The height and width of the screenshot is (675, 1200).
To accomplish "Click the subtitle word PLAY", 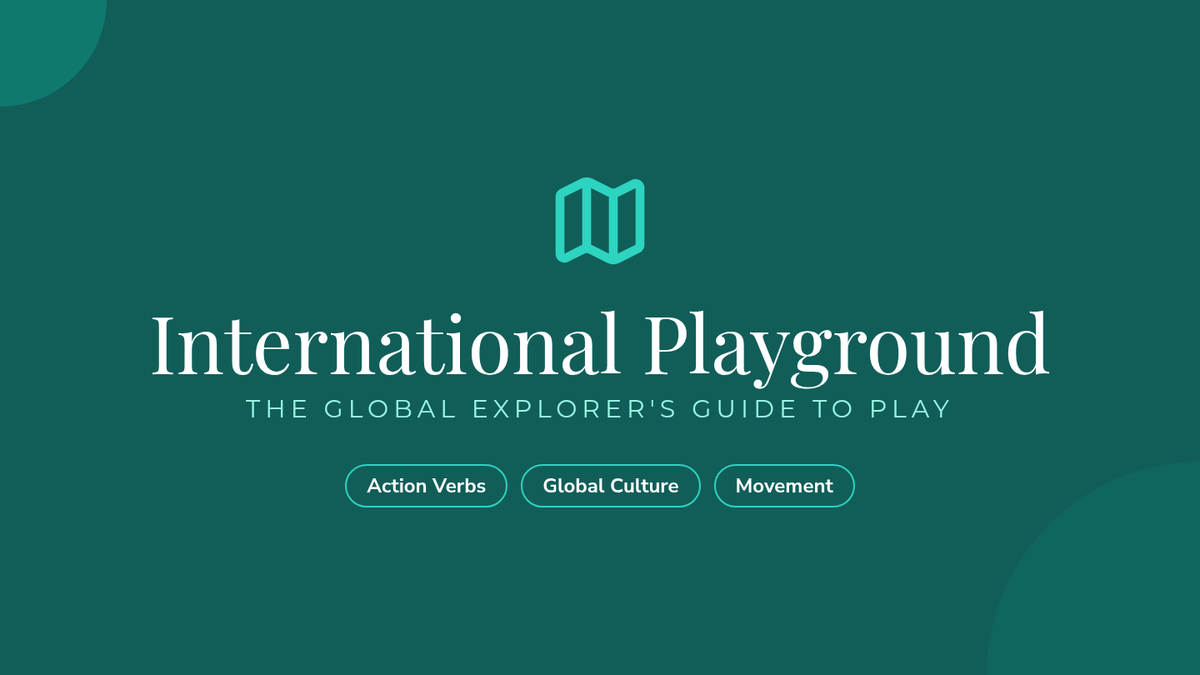I will click(910, 409).
